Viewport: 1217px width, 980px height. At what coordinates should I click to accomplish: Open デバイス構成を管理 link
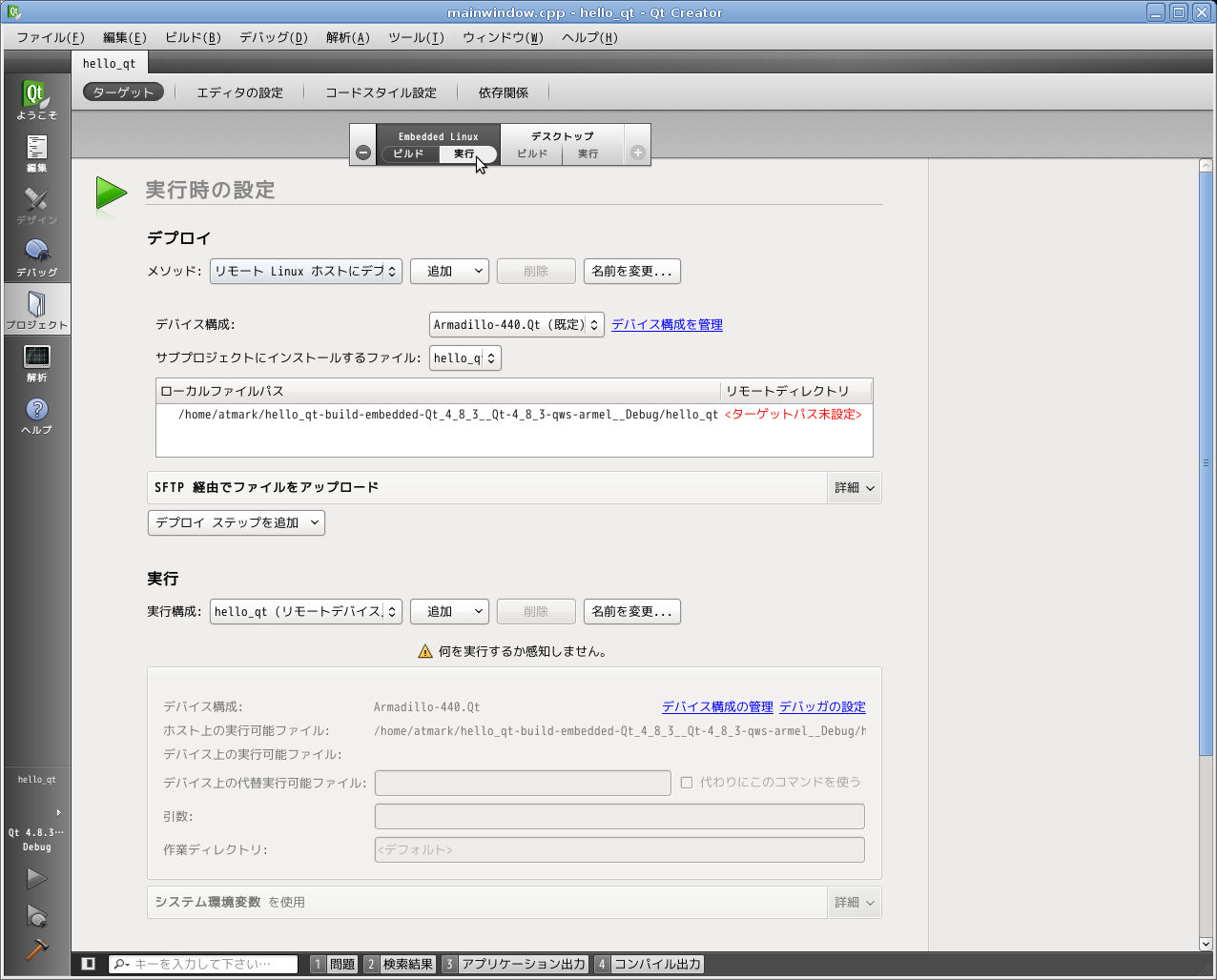tap(667, 324)
